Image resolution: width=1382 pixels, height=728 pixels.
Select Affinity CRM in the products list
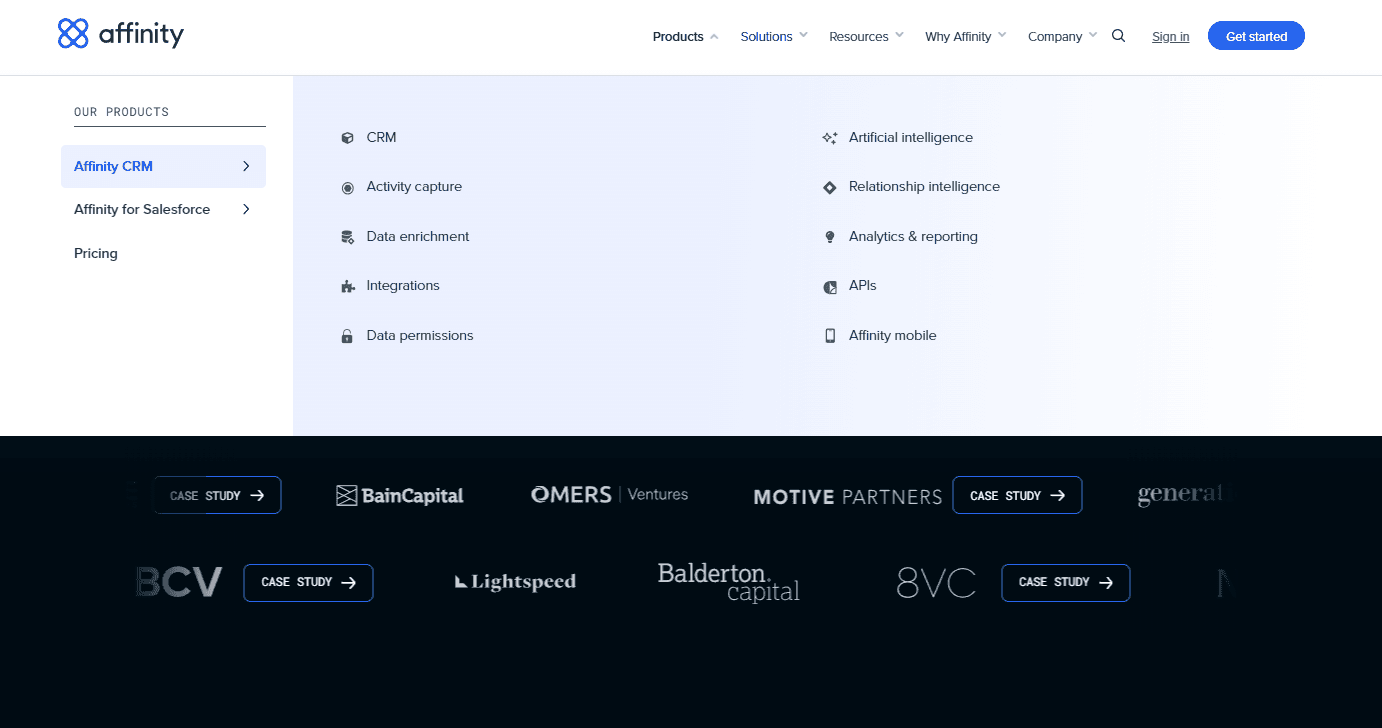pyautogui.click(x=163, y=166)
